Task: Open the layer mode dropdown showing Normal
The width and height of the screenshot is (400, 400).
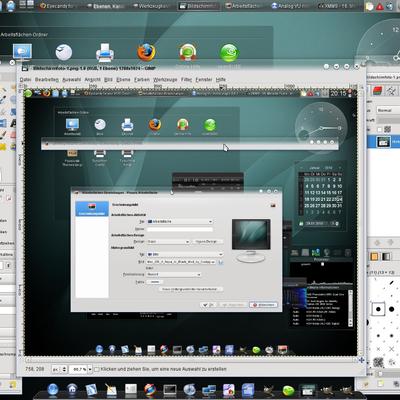Action: (x=388, y=110)
